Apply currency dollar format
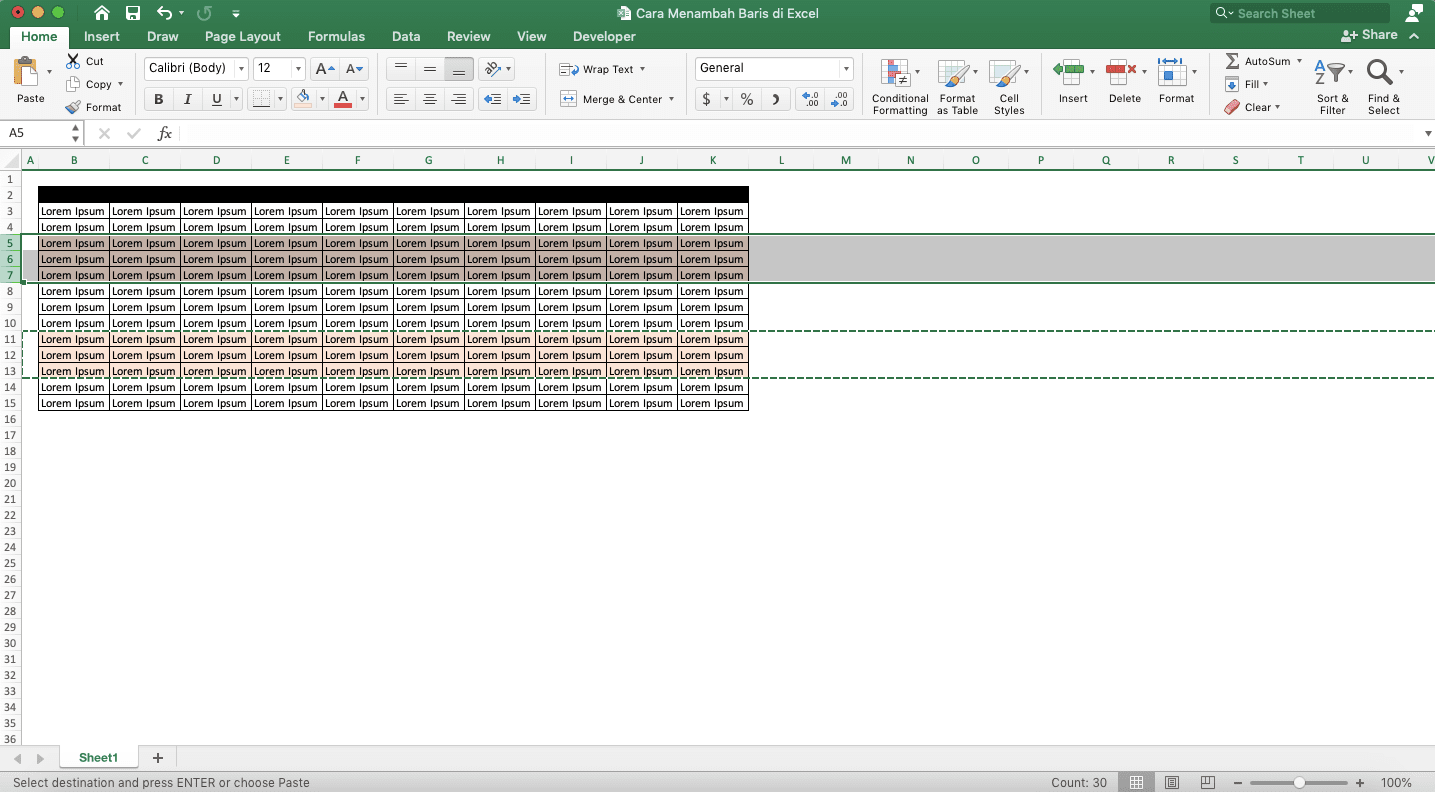The image size is (1435, 792). (x=707, y=99)
